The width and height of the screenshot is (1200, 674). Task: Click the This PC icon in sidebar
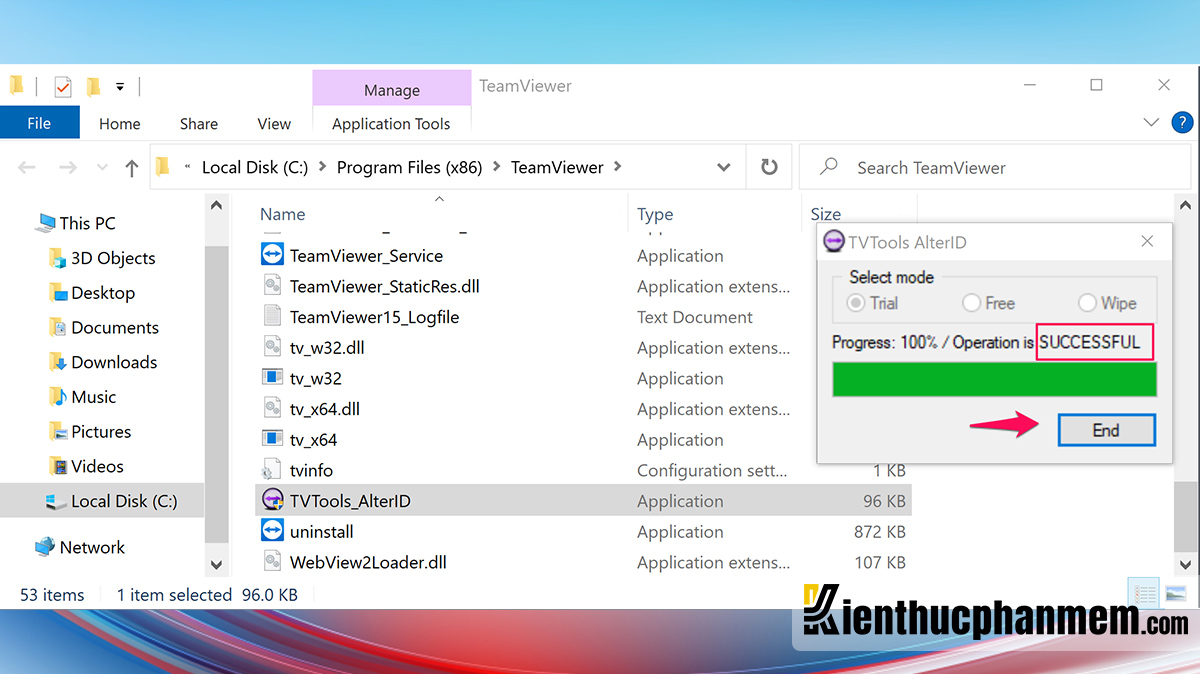(45, 222)
